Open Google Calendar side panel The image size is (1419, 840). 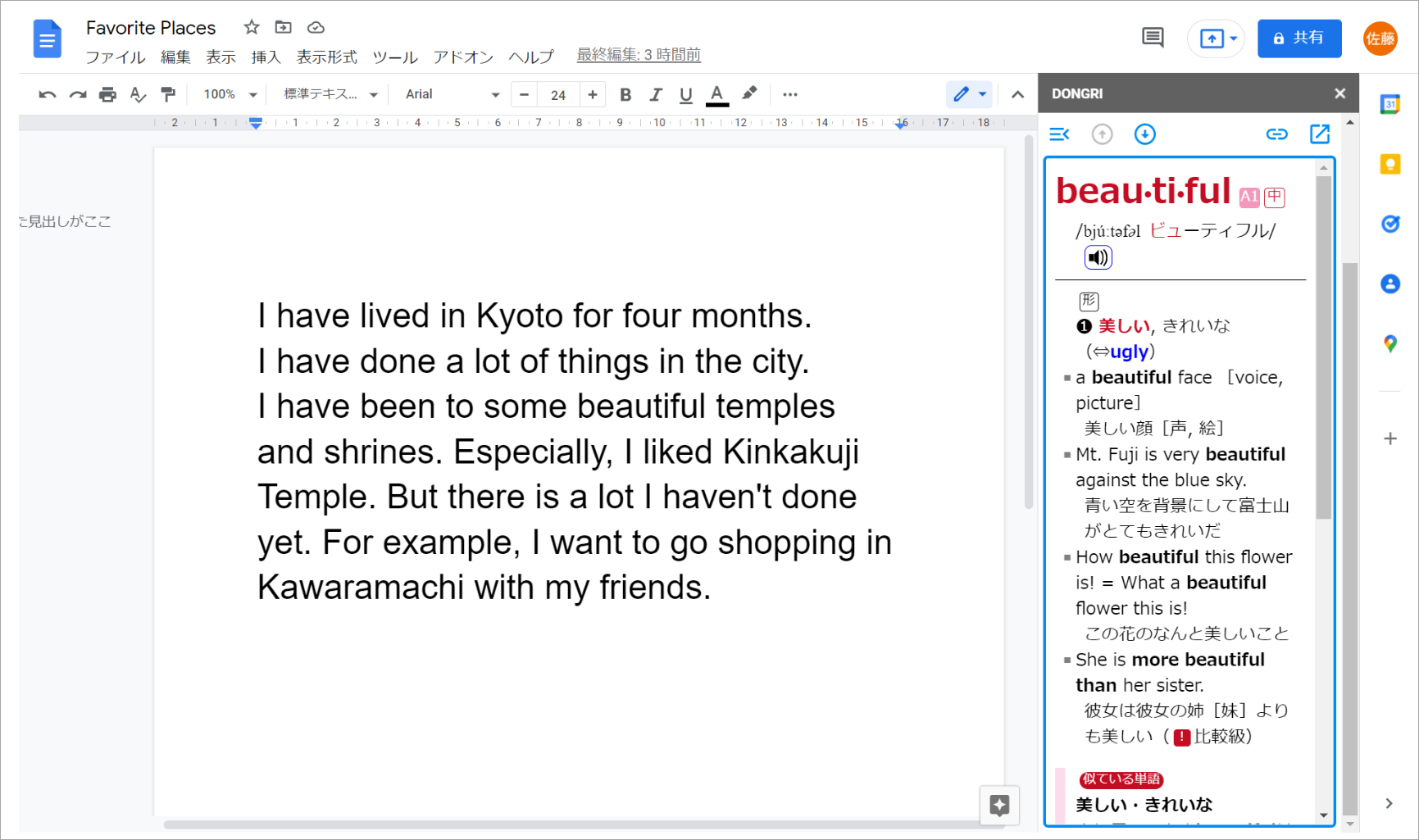(1390, 104)
